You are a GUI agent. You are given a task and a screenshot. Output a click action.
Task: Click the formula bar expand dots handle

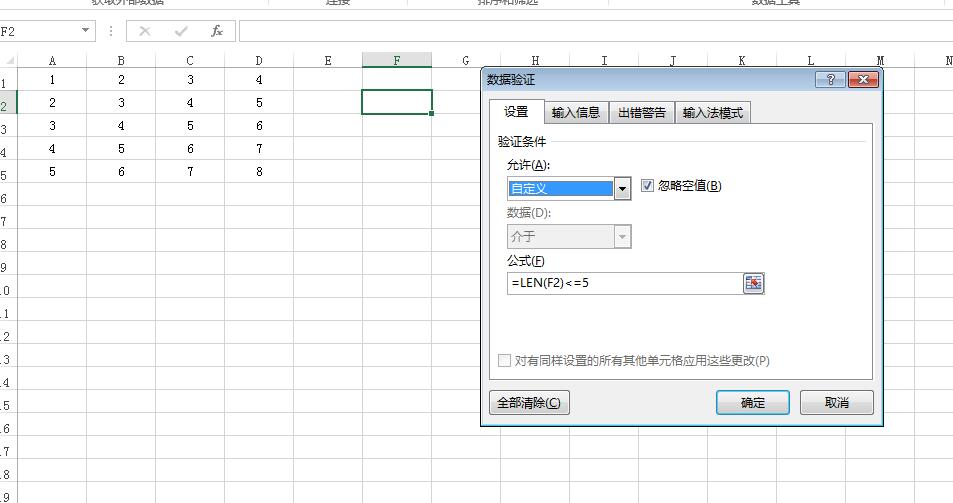coord(111,31)
